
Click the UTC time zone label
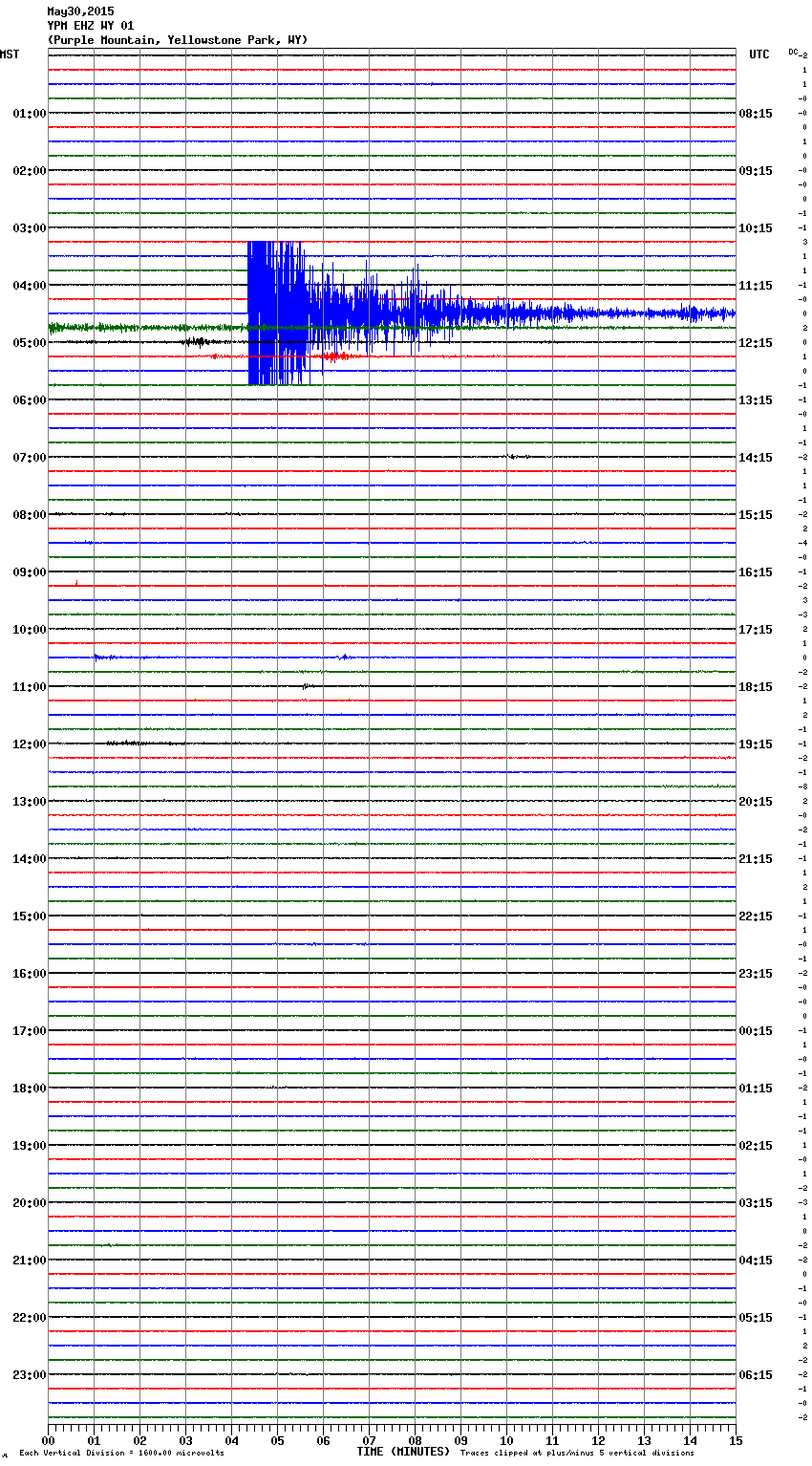759,54
